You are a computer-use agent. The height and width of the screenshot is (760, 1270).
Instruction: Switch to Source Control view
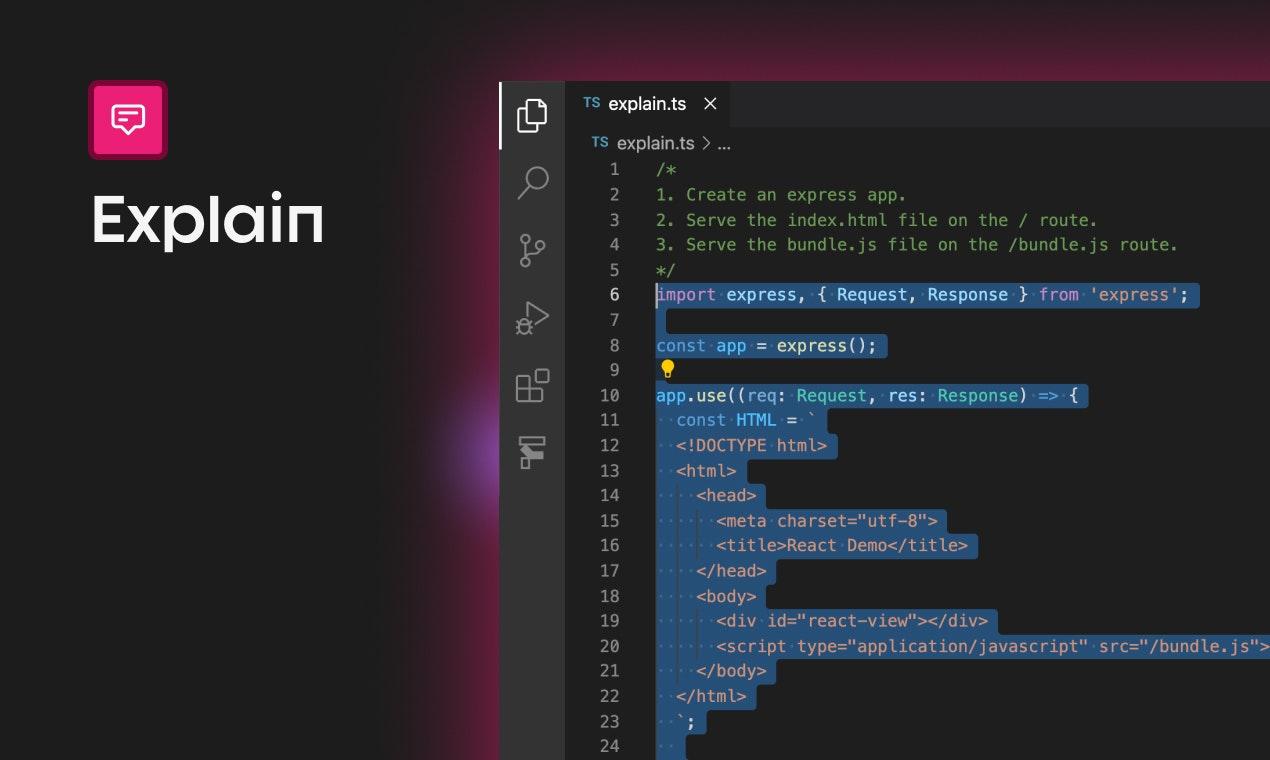click(x=532, y=250)
